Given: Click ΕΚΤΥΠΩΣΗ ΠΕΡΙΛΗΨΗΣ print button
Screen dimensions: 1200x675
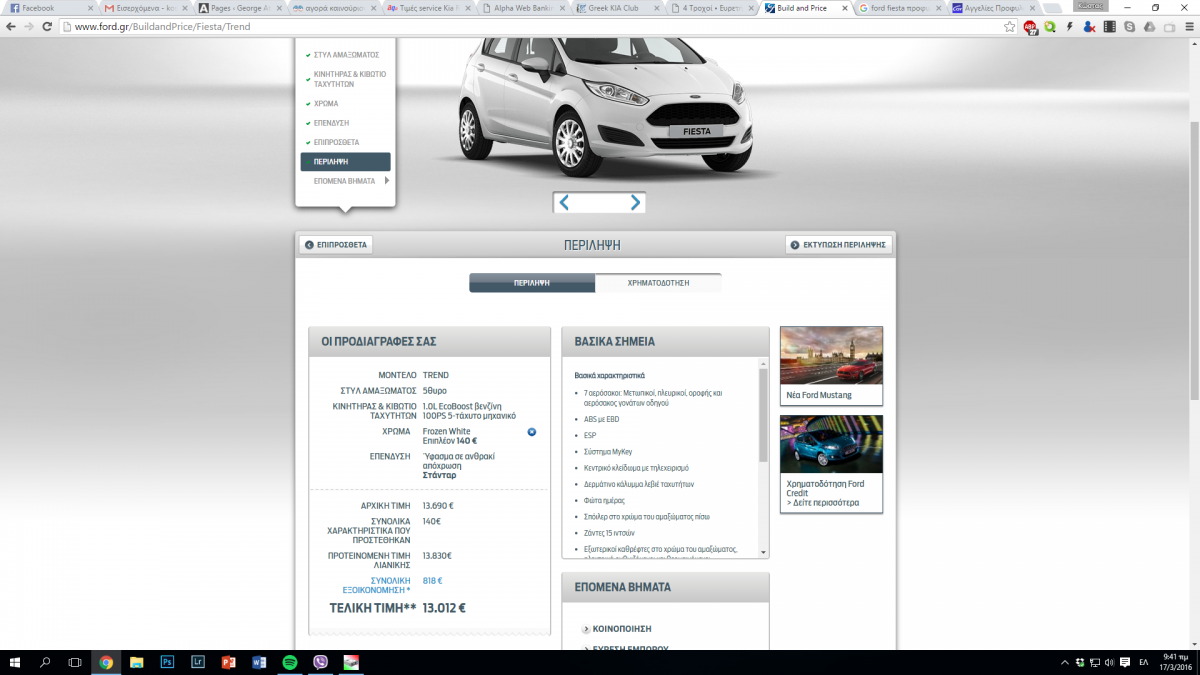Looking at the screenshot, I should coord(838,244).
